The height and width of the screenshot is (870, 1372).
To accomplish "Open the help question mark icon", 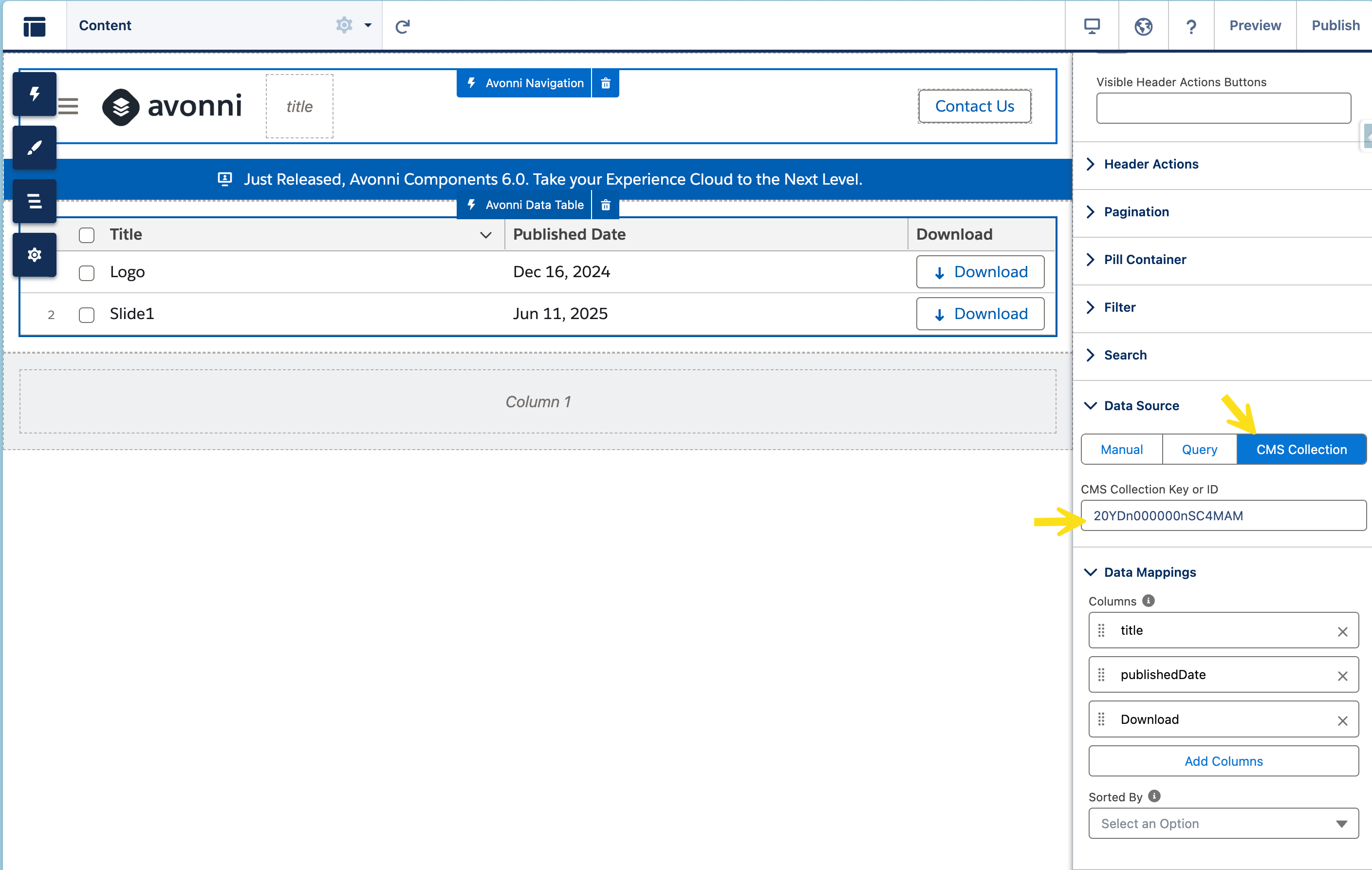I will coord(1191,26).
